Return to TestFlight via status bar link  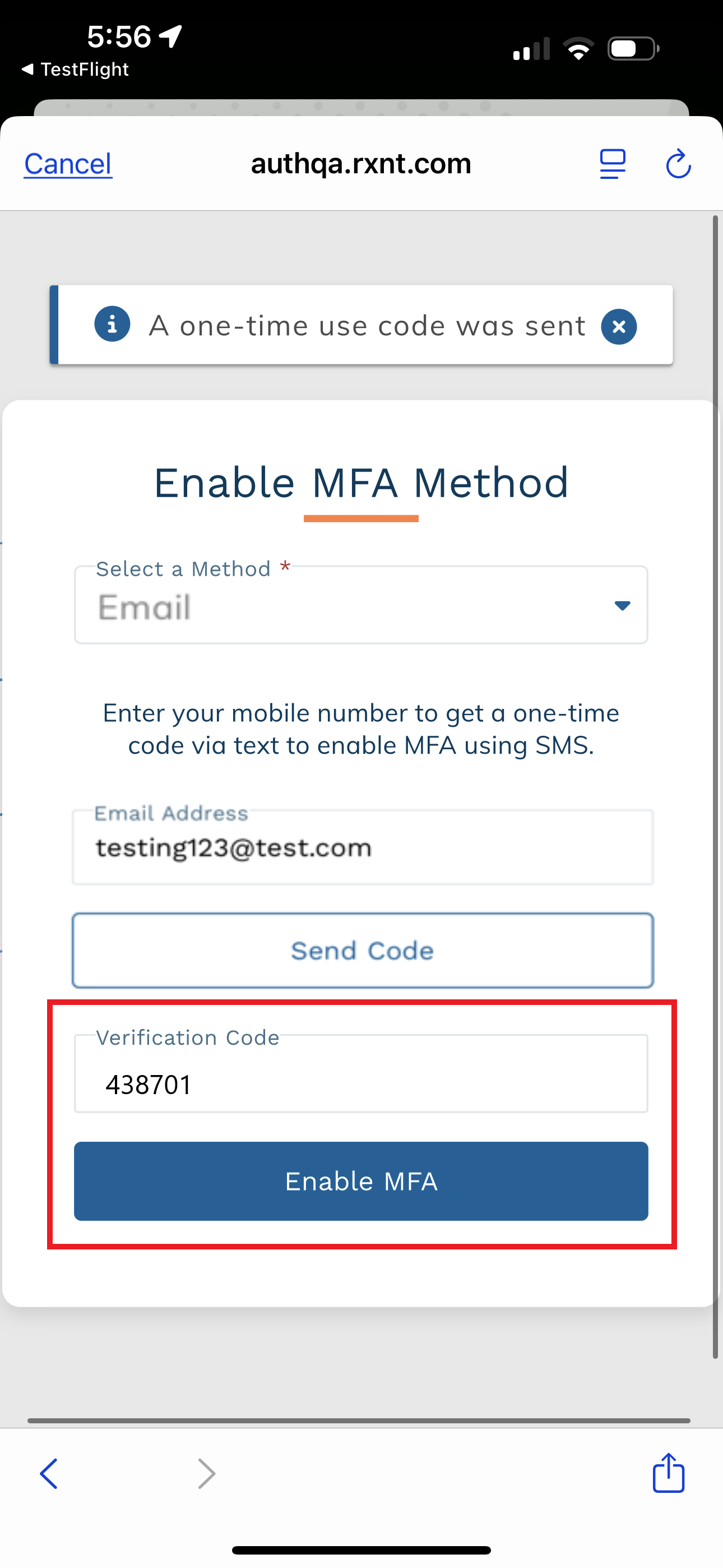pyautogui.click(x=73, y=69)
